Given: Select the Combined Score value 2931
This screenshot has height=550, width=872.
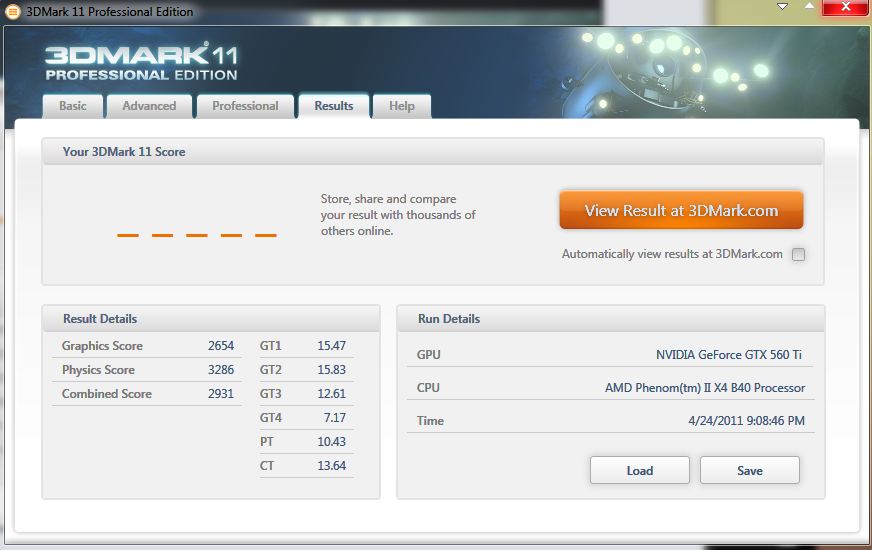Looking at the screenshot, I should [221, 394].
